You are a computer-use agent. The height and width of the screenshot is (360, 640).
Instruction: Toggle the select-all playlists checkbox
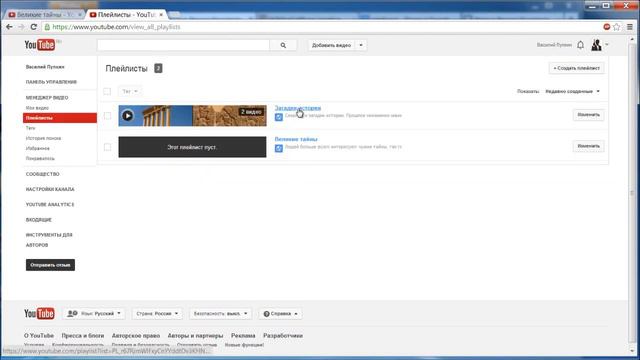(107, 91)
